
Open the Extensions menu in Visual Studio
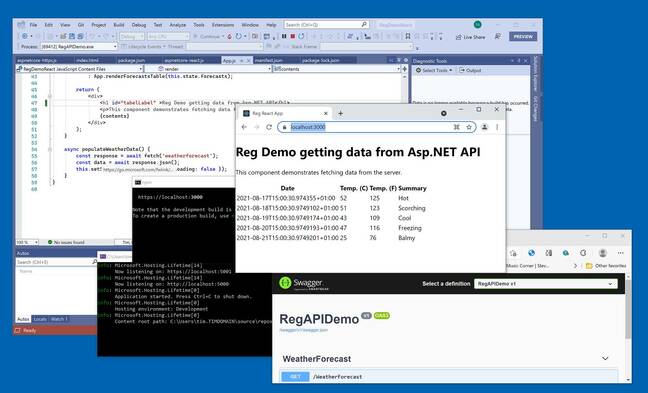tap(223, 25)
